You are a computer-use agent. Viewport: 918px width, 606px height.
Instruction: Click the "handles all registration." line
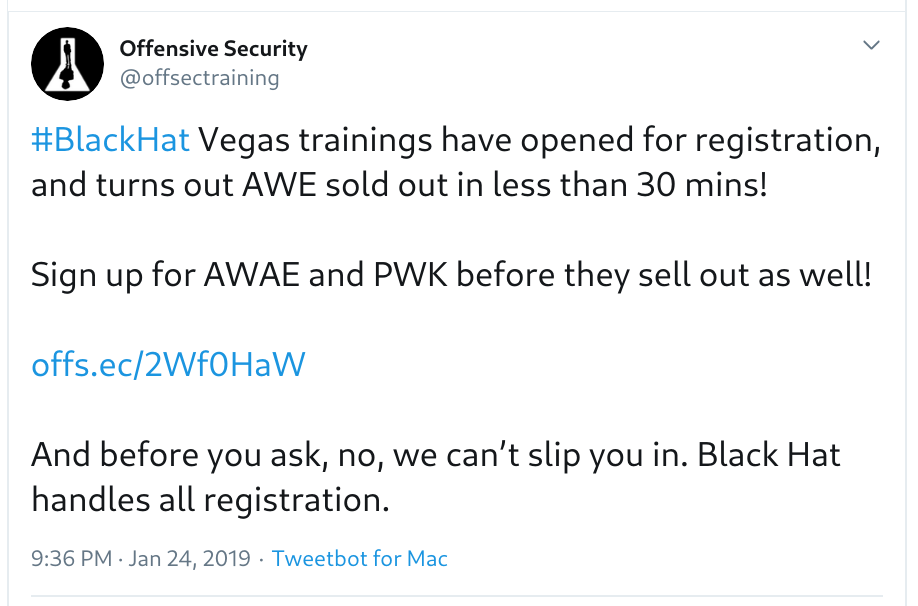(x=210, y=499)
